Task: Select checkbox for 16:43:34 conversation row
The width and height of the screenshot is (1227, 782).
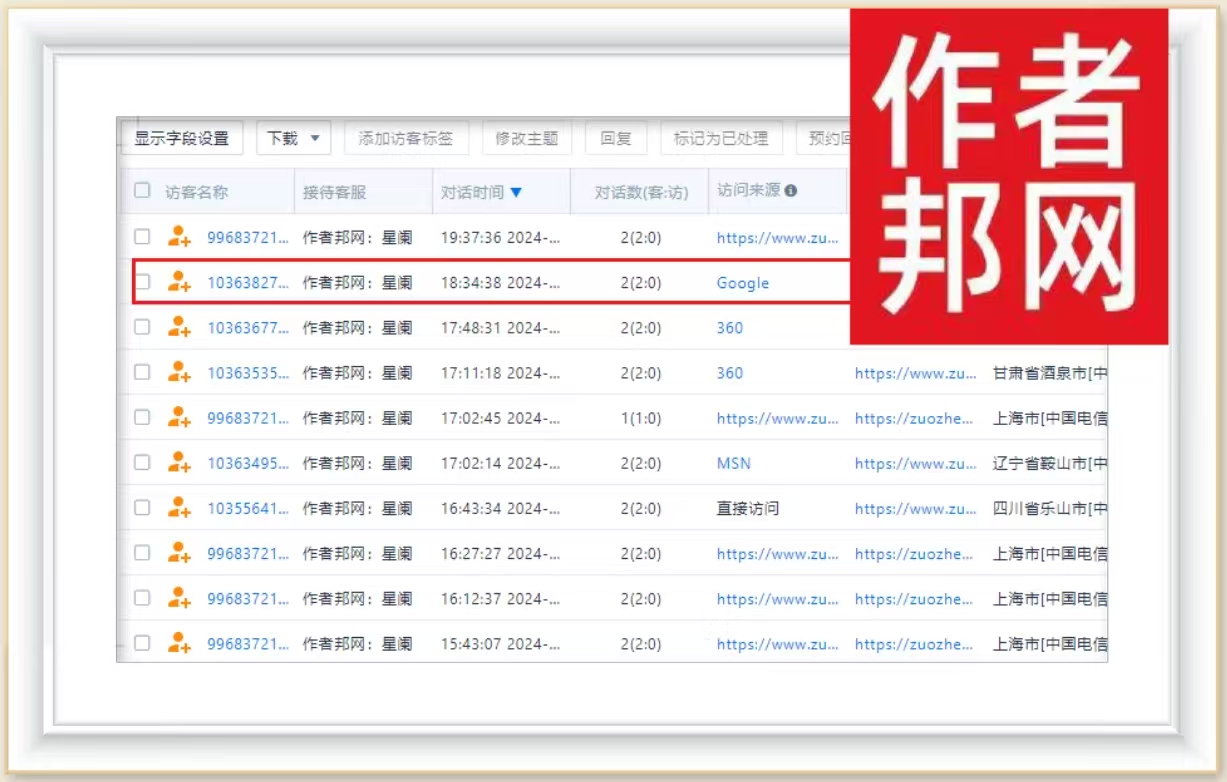Action: (142, 508)
